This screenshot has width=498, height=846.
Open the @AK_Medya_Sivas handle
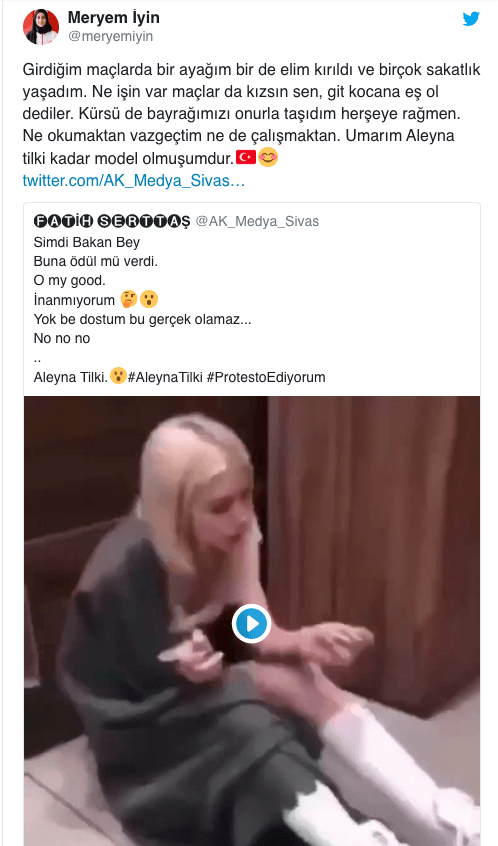pyautogui.click(x=257, y=221)
